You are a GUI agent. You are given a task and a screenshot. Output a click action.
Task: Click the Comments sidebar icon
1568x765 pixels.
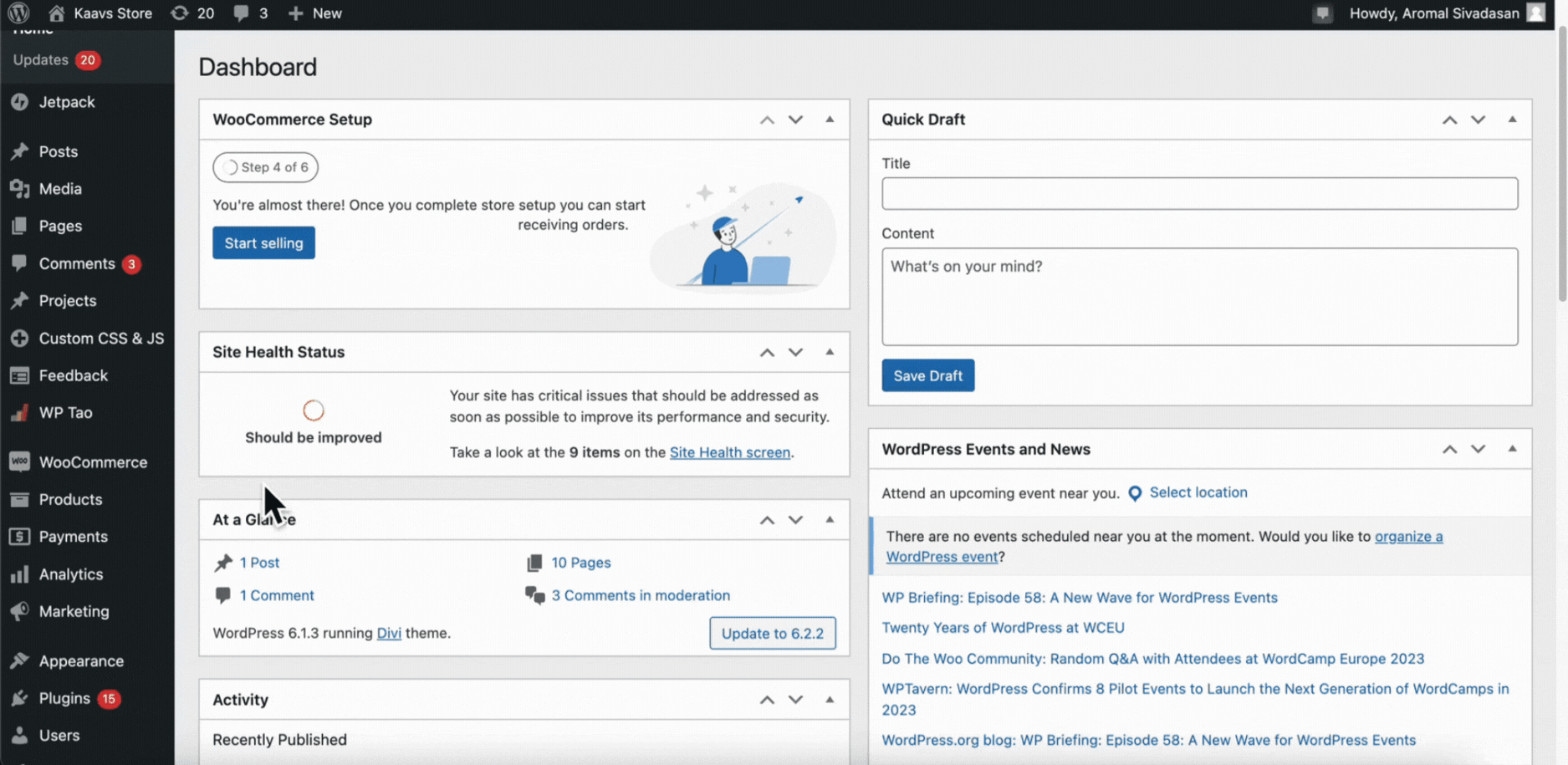tap(19, 263)
